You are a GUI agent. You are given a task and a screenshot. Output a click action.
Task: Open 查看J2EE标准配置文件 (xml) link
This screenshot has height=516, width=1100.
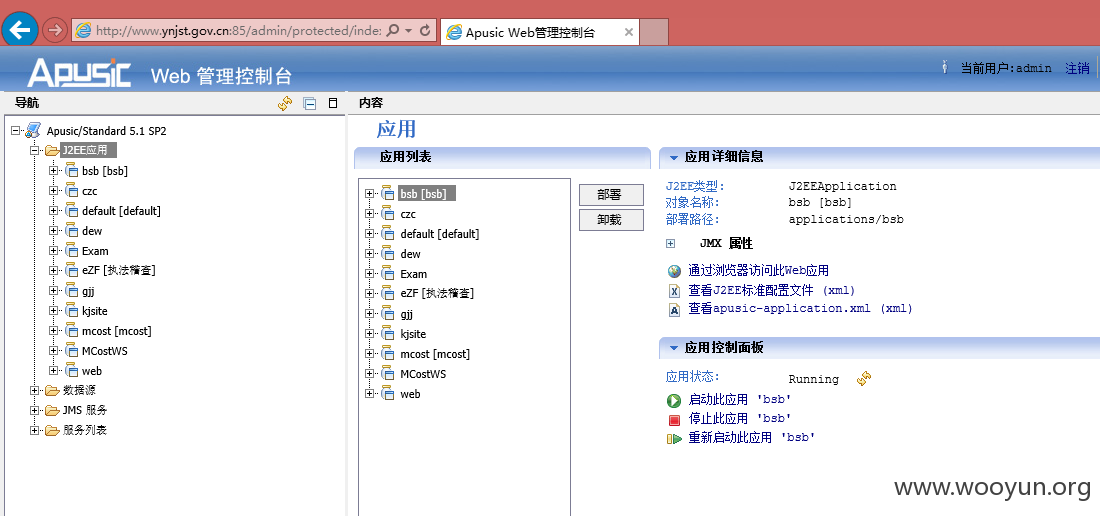(772, 290)
